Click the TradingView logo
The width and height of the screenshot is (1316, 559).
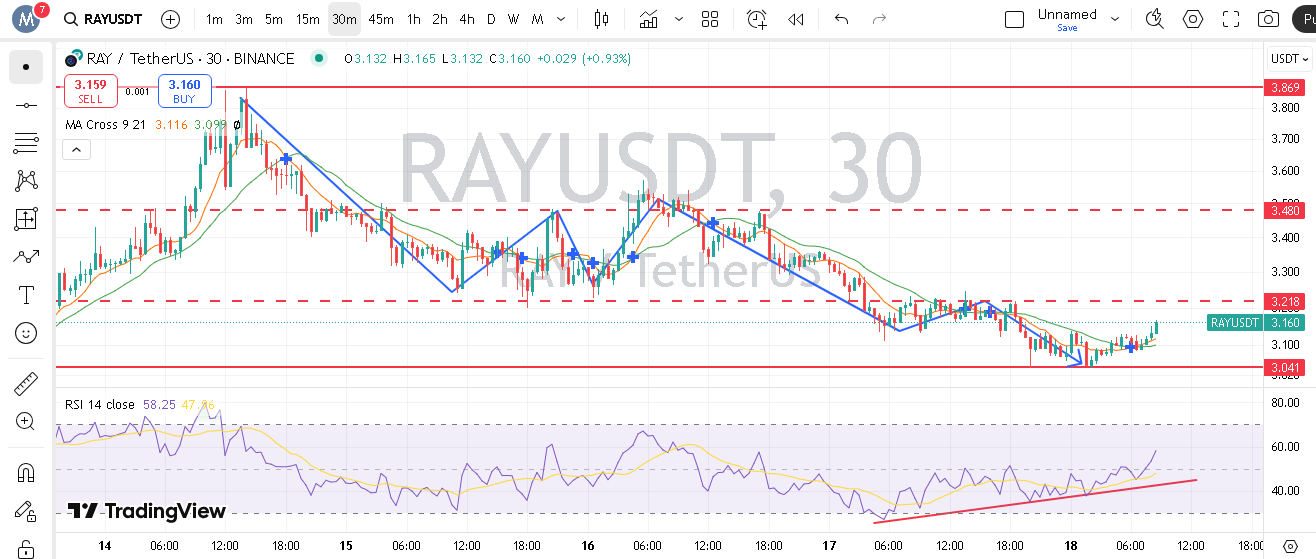tap(146, 511)
